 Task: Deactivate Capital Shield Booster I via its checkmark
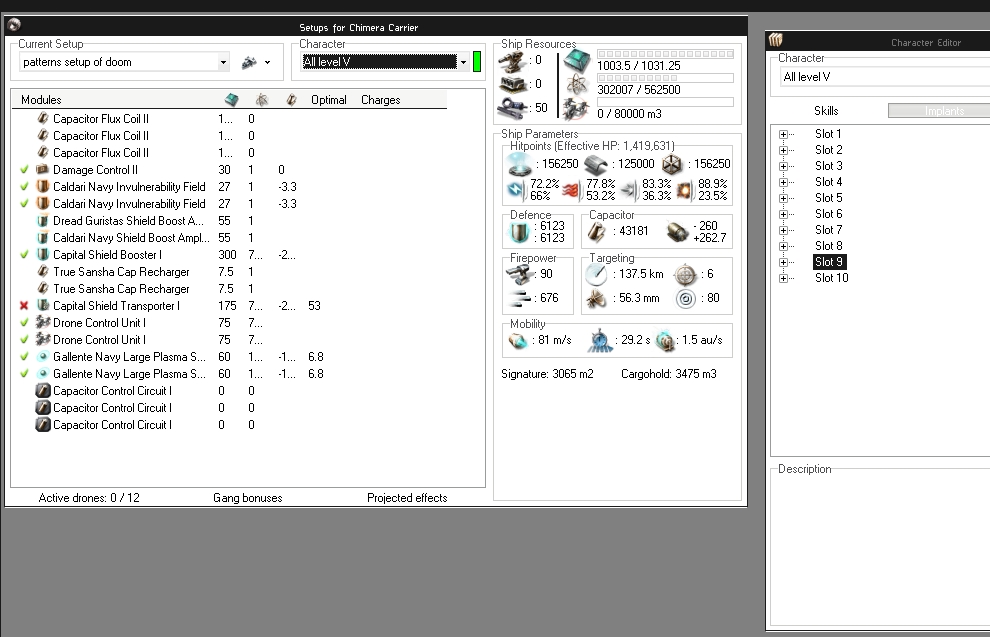point(24,255)
